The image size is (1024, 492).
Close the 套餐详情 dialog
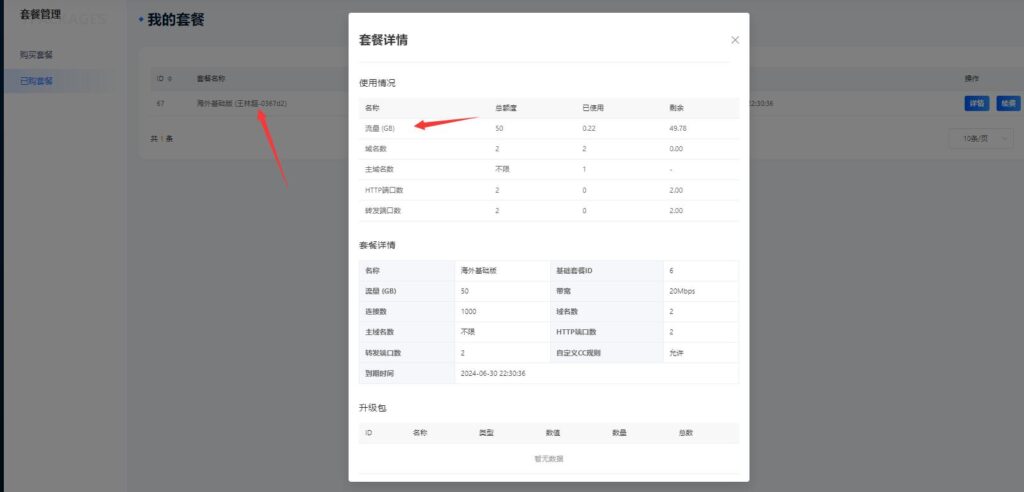pos(735,40)
